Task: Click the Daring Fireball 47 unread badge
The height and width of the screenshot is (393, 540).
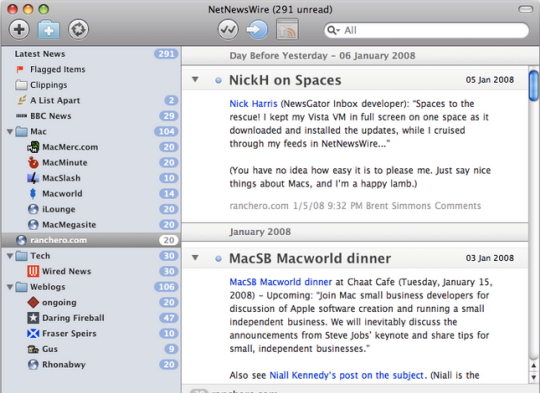Action: pos(169,318)
